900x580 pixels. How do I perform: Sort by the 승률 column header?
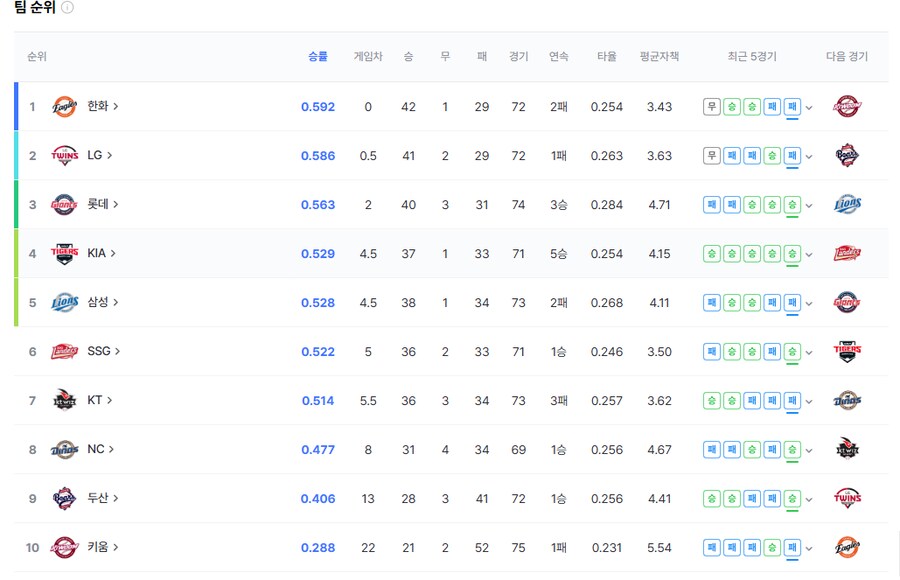317,57
